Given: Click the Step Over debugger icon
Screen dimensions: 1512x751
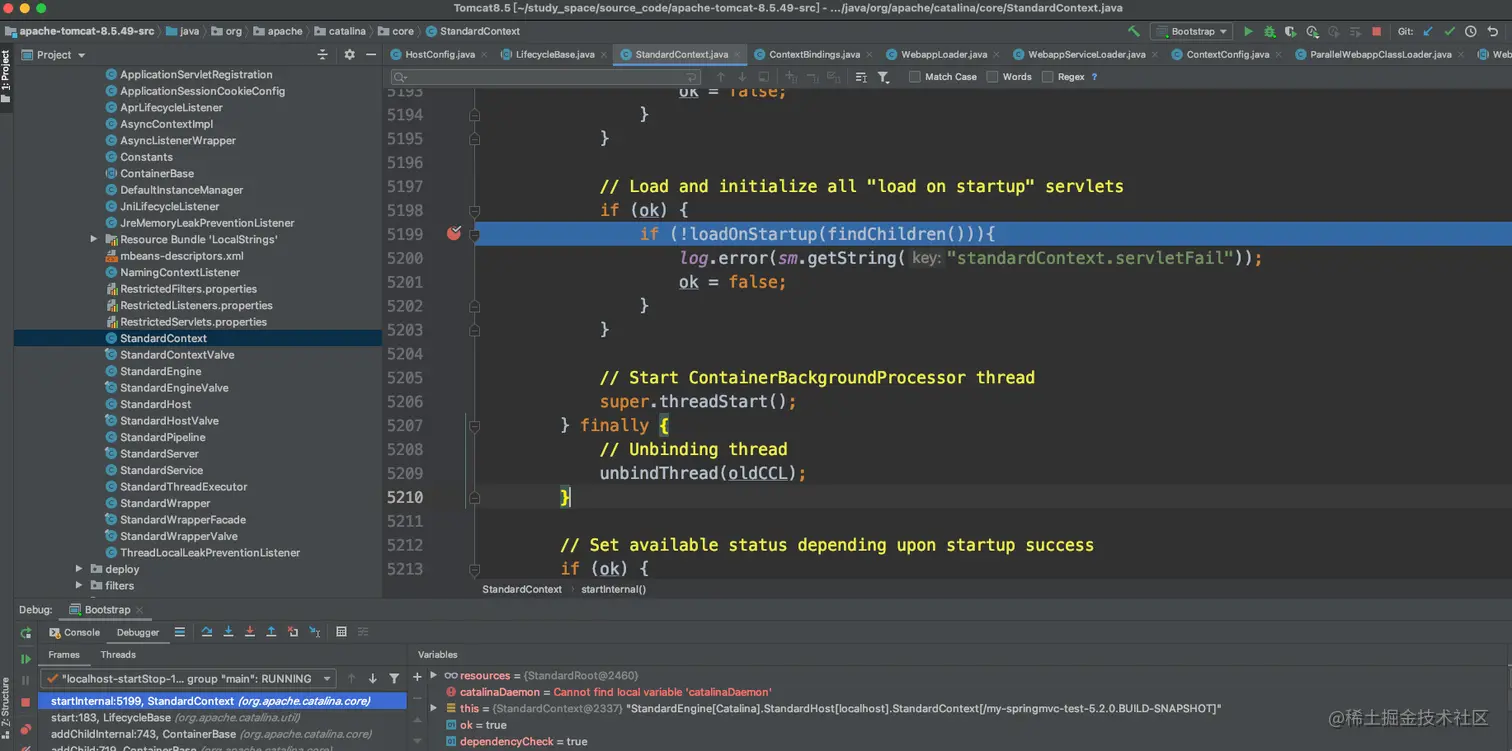Looking at the screenshot, I should coord(207,632).
